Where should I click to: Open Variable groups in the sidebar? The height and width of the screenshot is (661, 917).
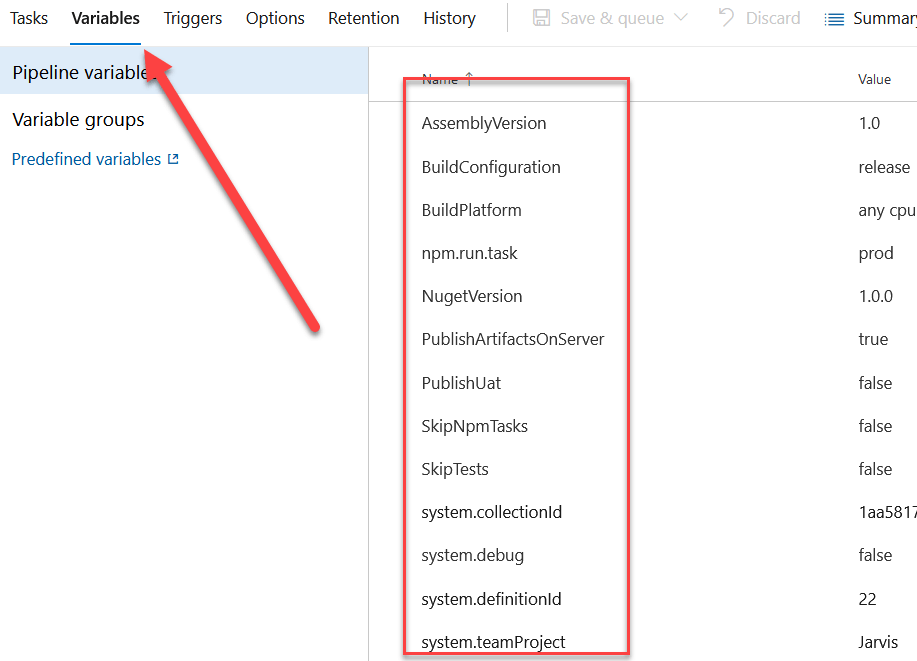(x=77, y=119)
